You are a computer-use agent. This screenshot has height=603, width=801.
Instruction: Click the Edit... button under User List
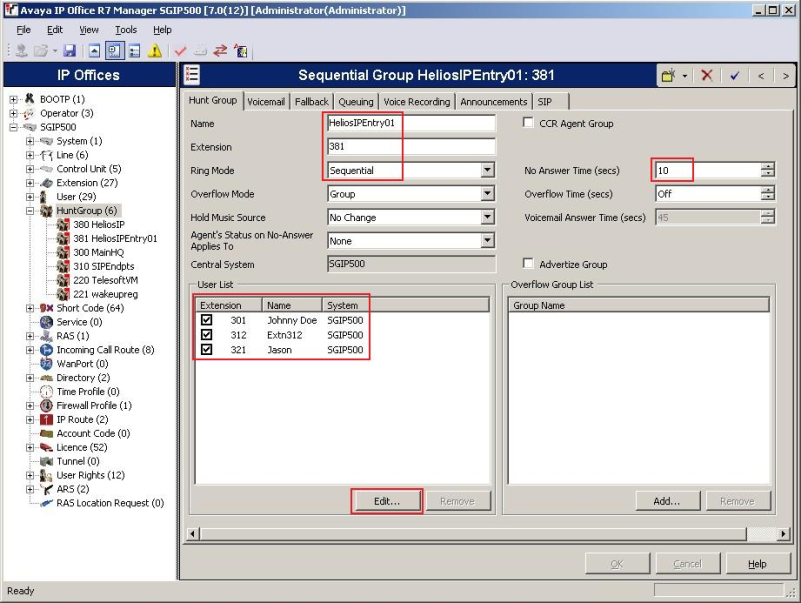coord(387,501)
